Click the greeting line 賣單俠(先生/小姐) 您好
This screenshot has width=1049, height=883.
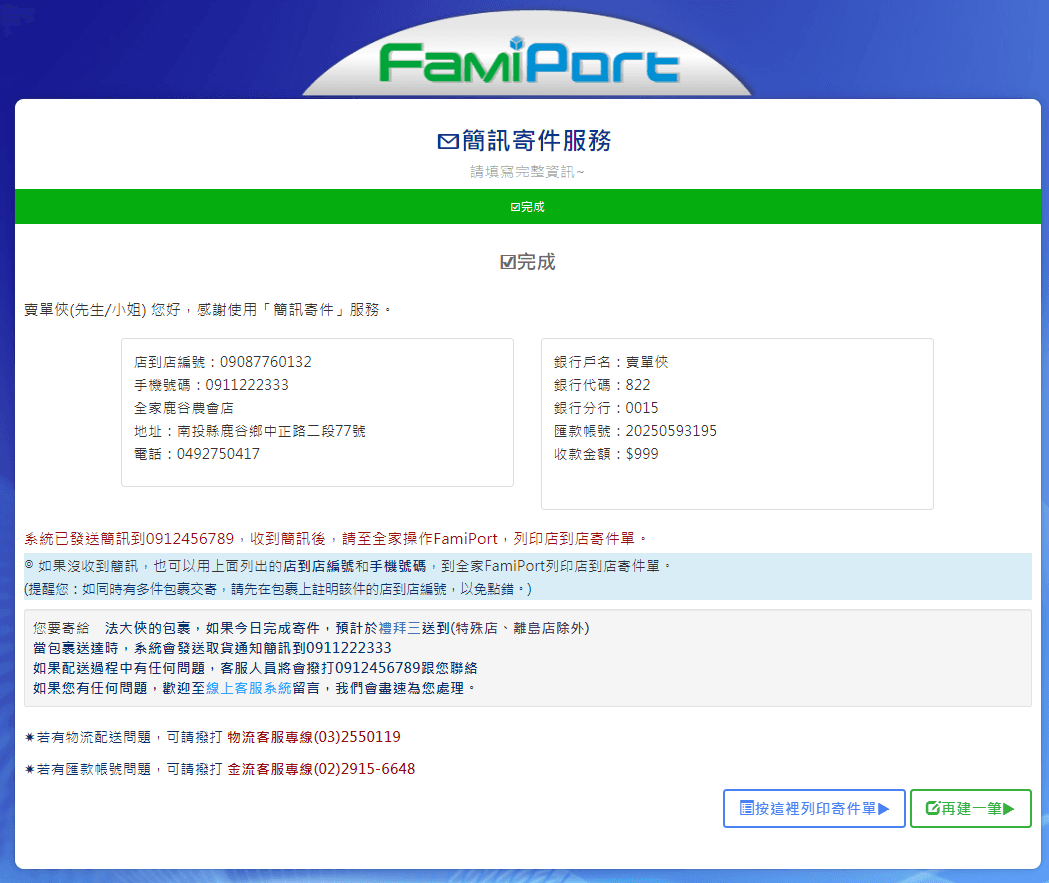coord(207,310)
